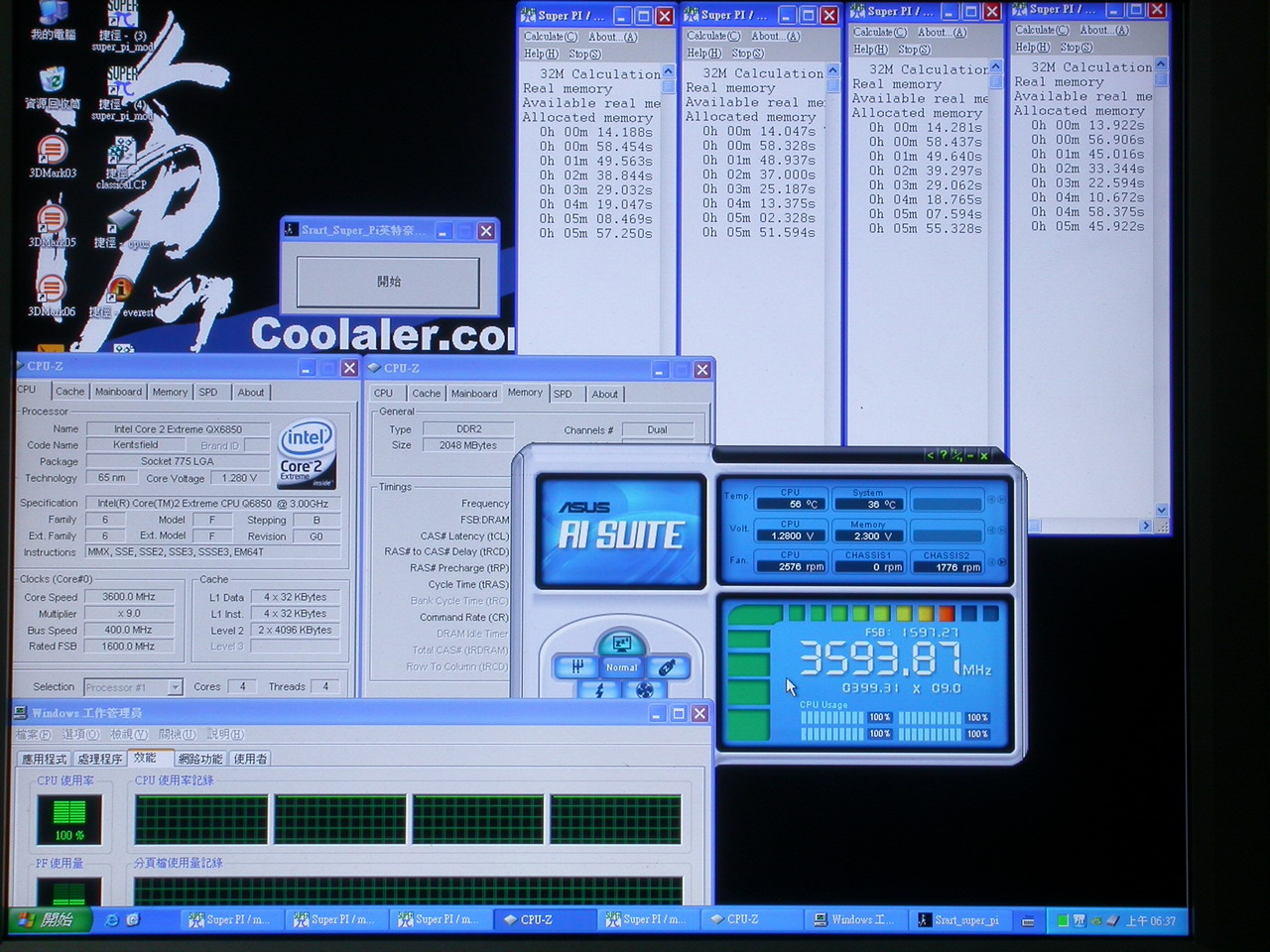
Task: Switch to 網路功能 tab in Task Manager
Action: pyautogui.click(x=200, y=759)
